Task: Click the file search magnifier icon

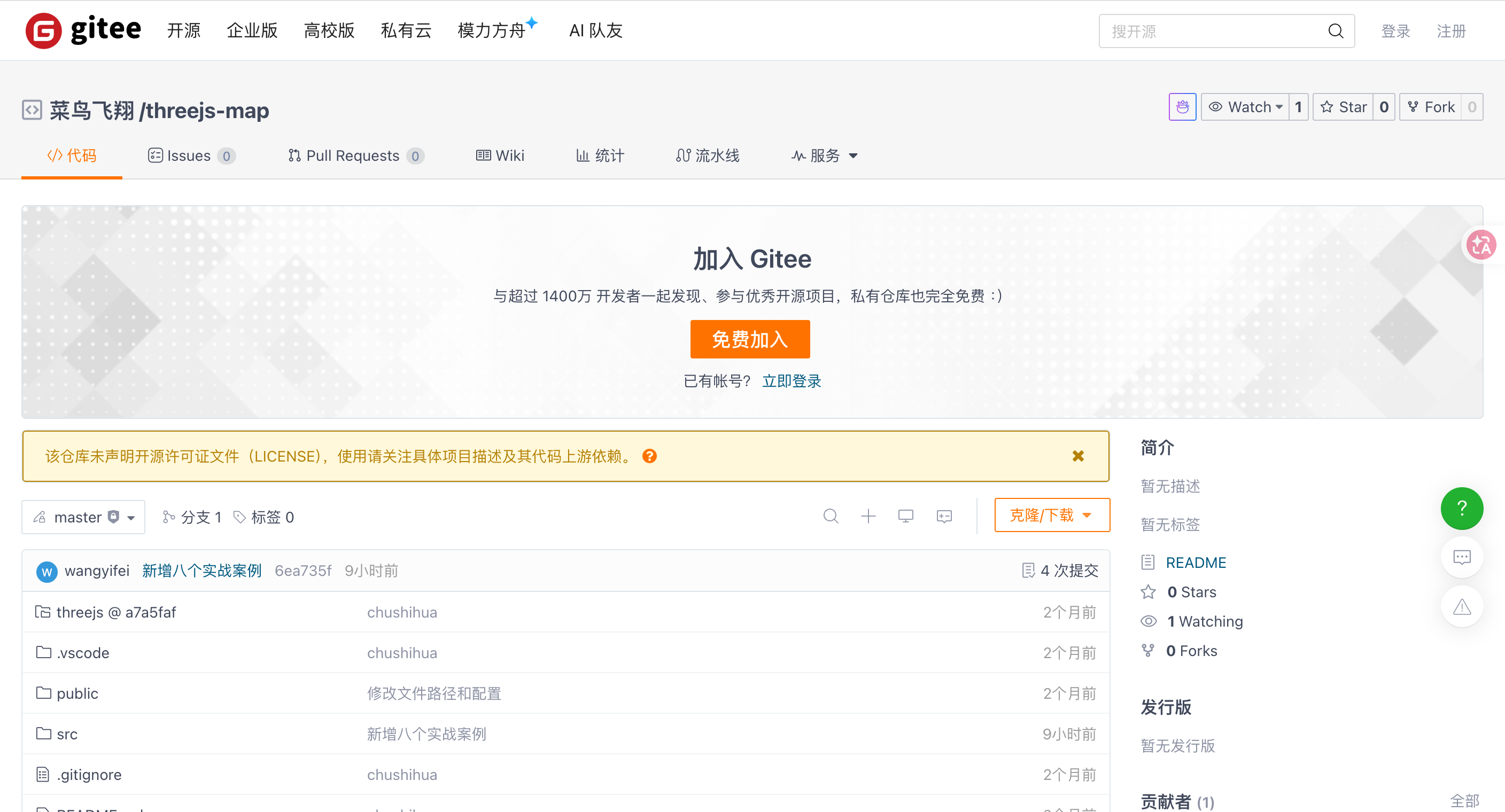Action: tap(830, 516)
